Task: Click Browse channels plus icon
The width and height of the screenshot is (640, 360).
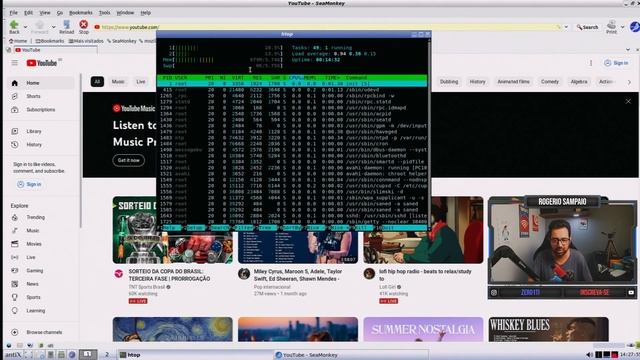Action: coord(15,332)
